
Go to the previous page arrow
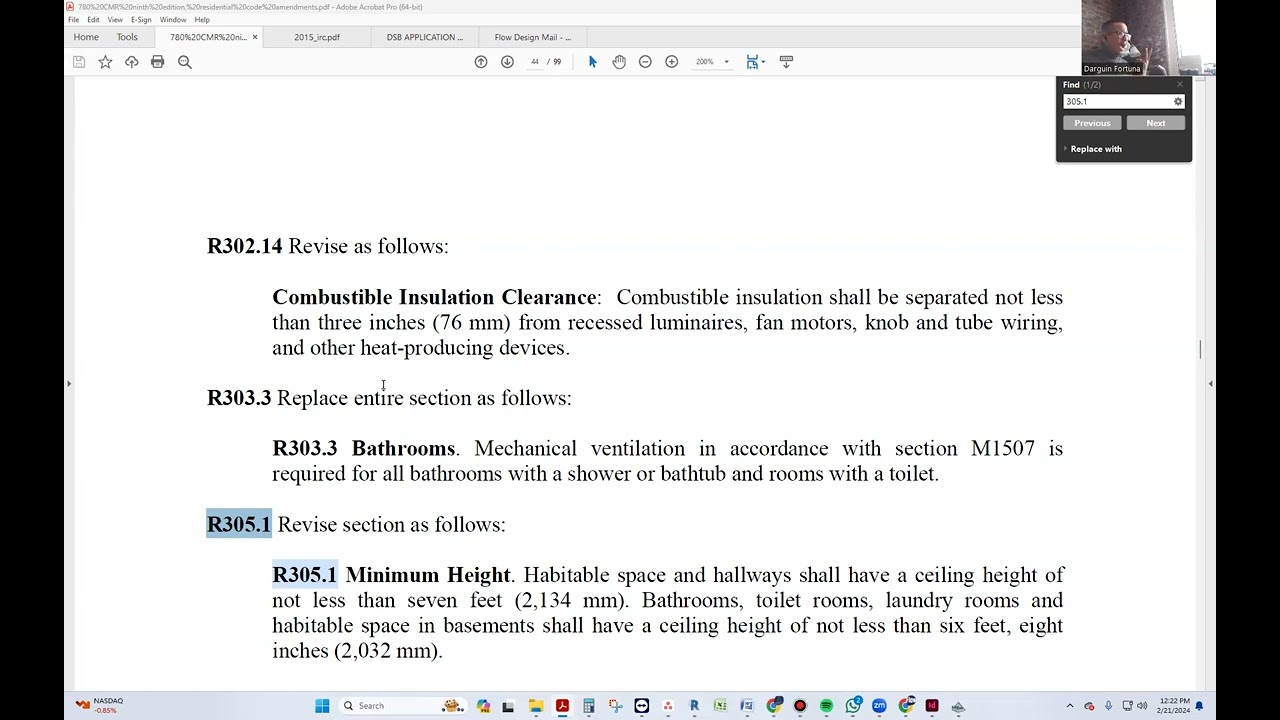click(481, 62)
